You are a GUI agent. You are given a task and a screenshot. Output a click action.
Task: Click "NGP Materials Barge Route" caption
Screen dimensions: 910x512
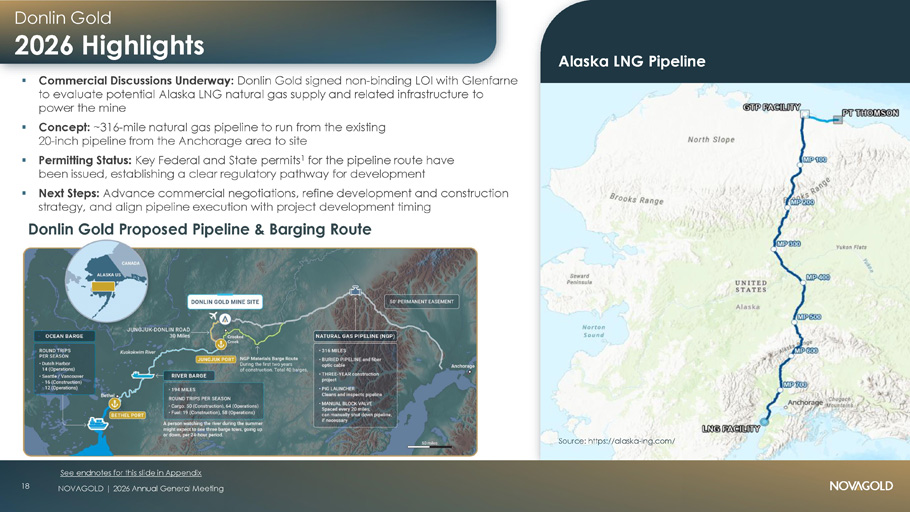[269, 358]
